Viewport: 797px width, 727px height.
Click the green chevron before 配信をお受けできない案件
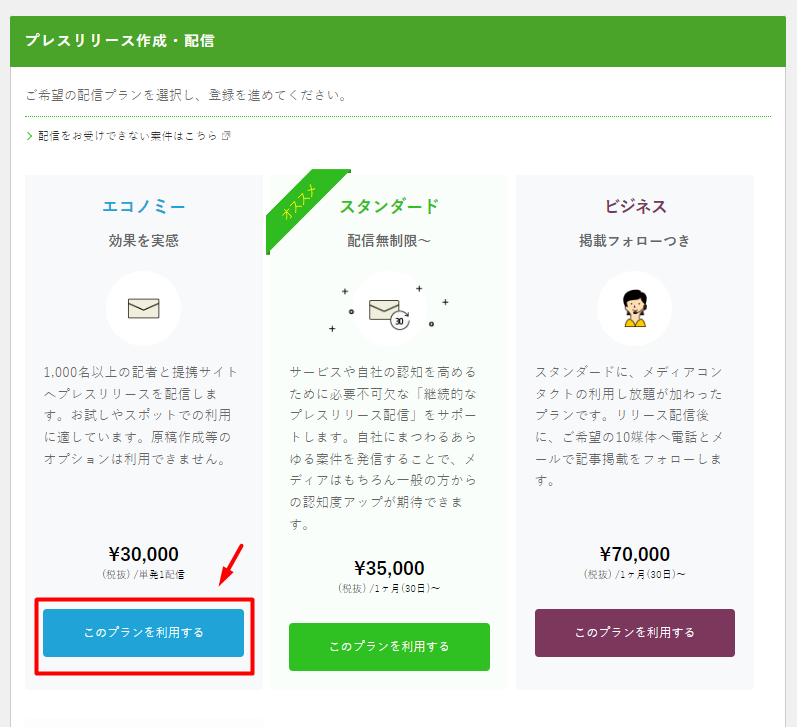(x=29, y=136)
